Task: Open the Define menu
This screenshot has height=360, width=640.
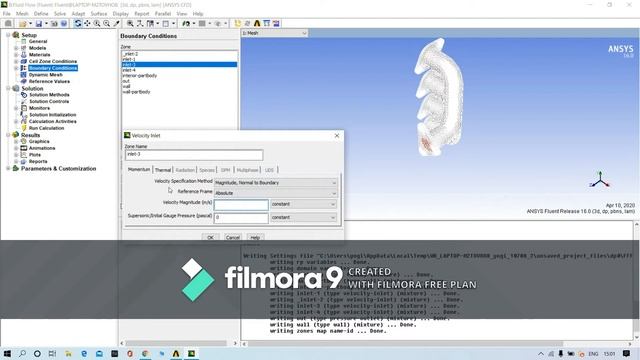Action: point(41,13)
